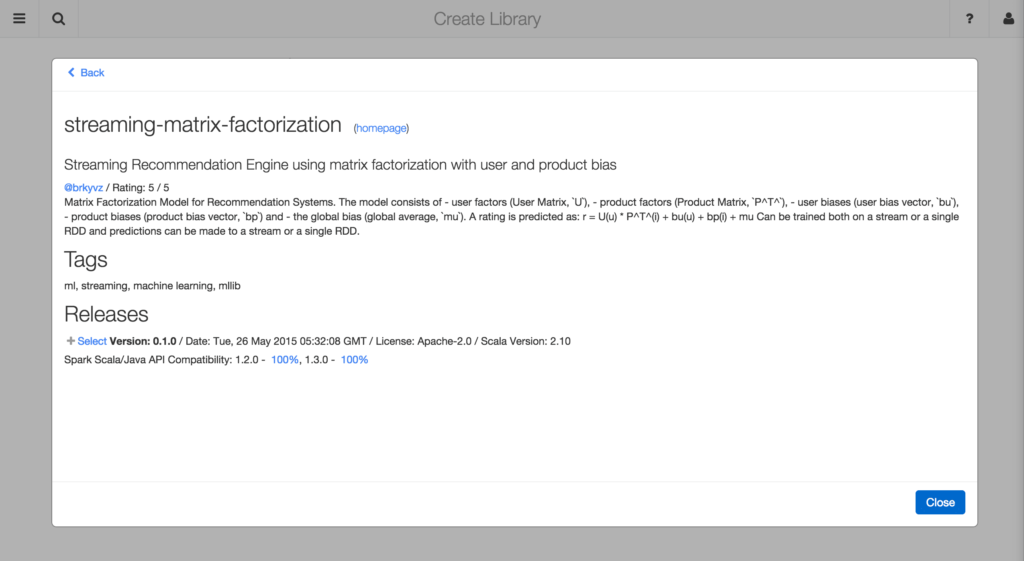Click the Tags section heading
The height and width of the screenshot is (561, 1024).
tap(86, 260)
